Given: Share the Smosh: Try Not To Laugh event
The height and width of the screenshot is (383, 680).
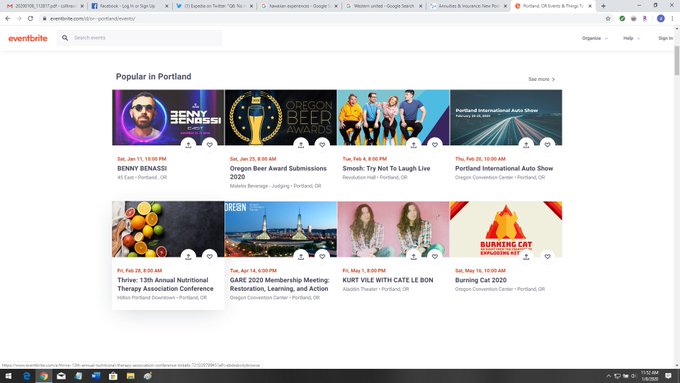Looking at the screenshot, I should click(x=414, y=145).
